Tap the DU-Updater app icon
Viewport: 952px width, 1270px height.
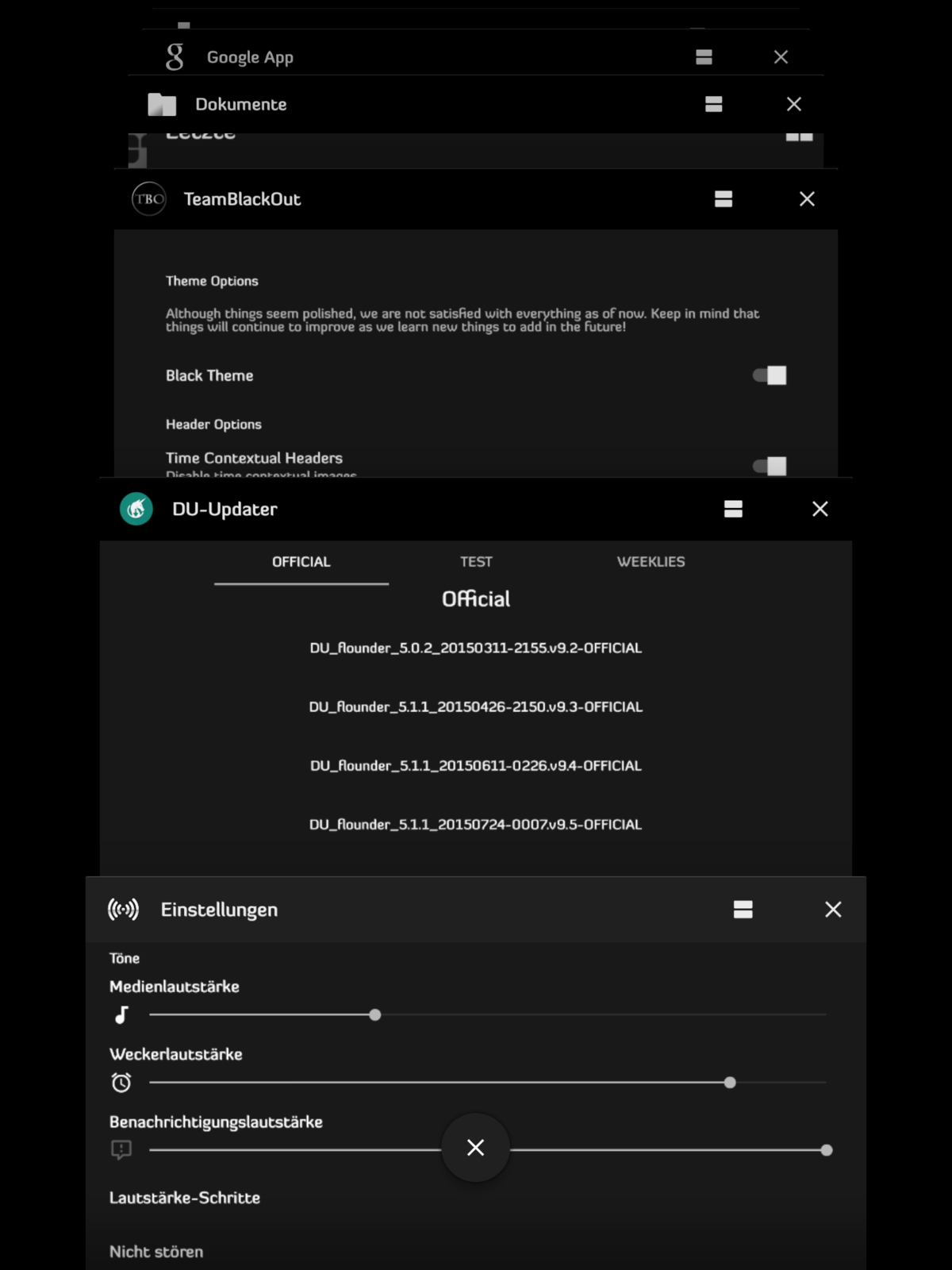[x=136, y=510]
